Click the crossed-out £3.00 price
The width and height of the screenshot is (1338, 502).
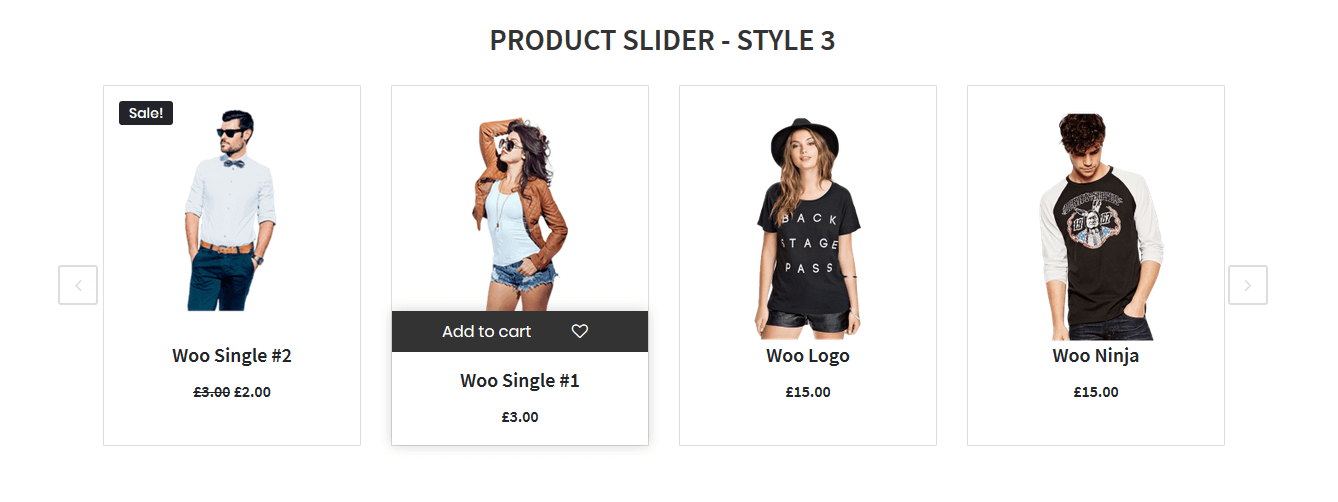(x=212, y=392)
